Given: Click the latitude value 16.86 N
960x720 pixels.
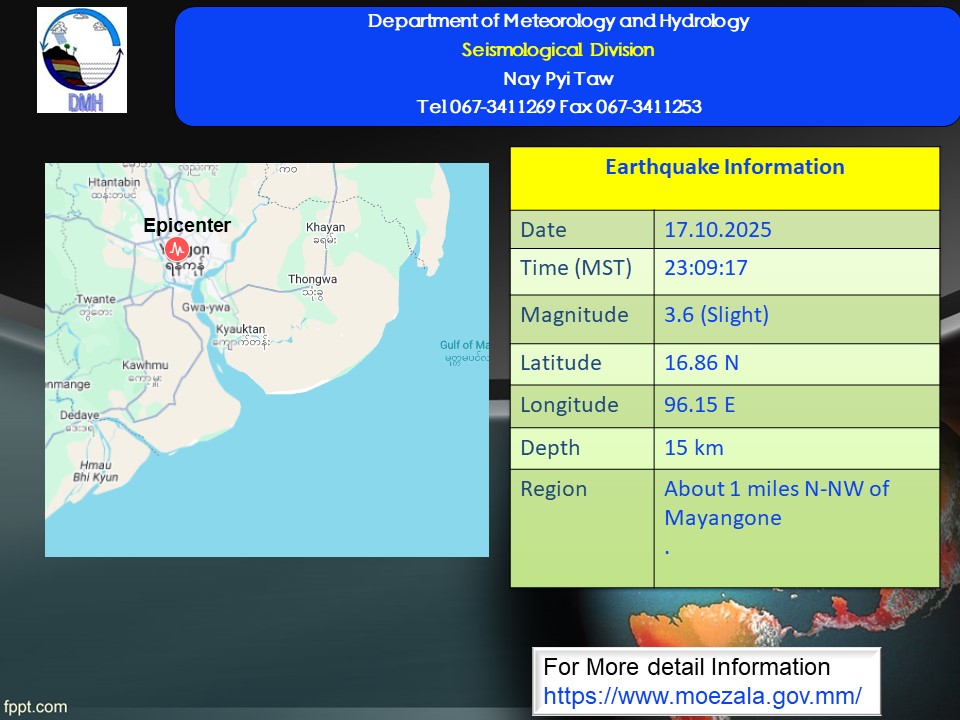Looking at the screenshot, I should [701, 363].
